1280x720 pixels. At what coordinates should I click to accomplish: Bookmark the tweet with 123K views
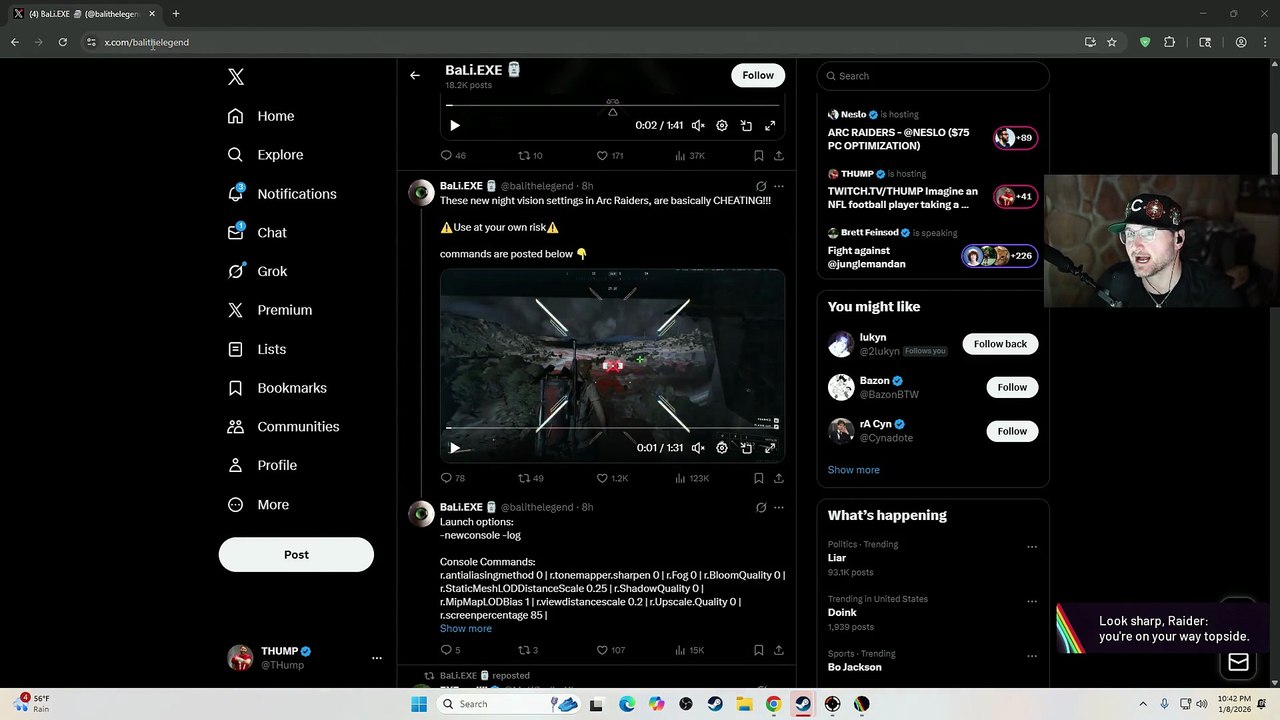pyautogui.click(x=759, y=479)
